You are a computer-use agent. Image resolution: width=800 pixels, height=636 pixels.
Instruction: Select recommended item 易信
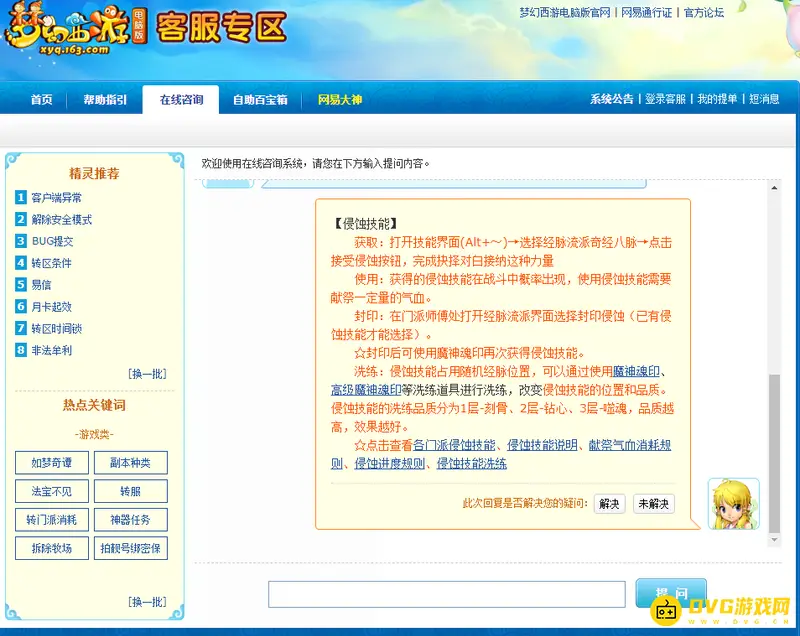pyautogui.click(x=41, y=285)
